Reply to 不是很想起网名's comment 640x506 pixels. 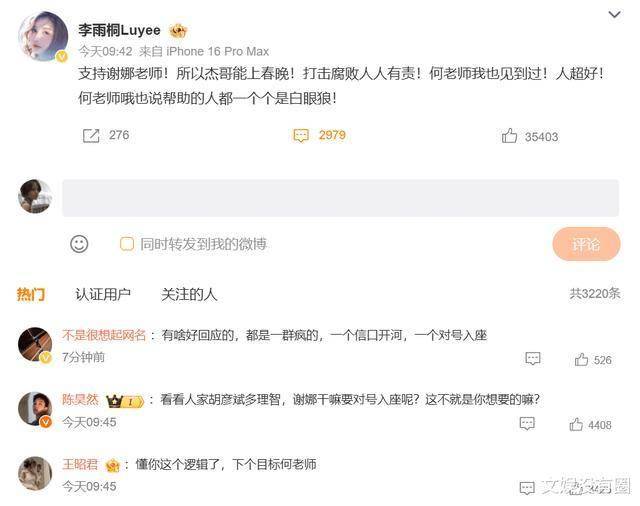tap(533, 359)
